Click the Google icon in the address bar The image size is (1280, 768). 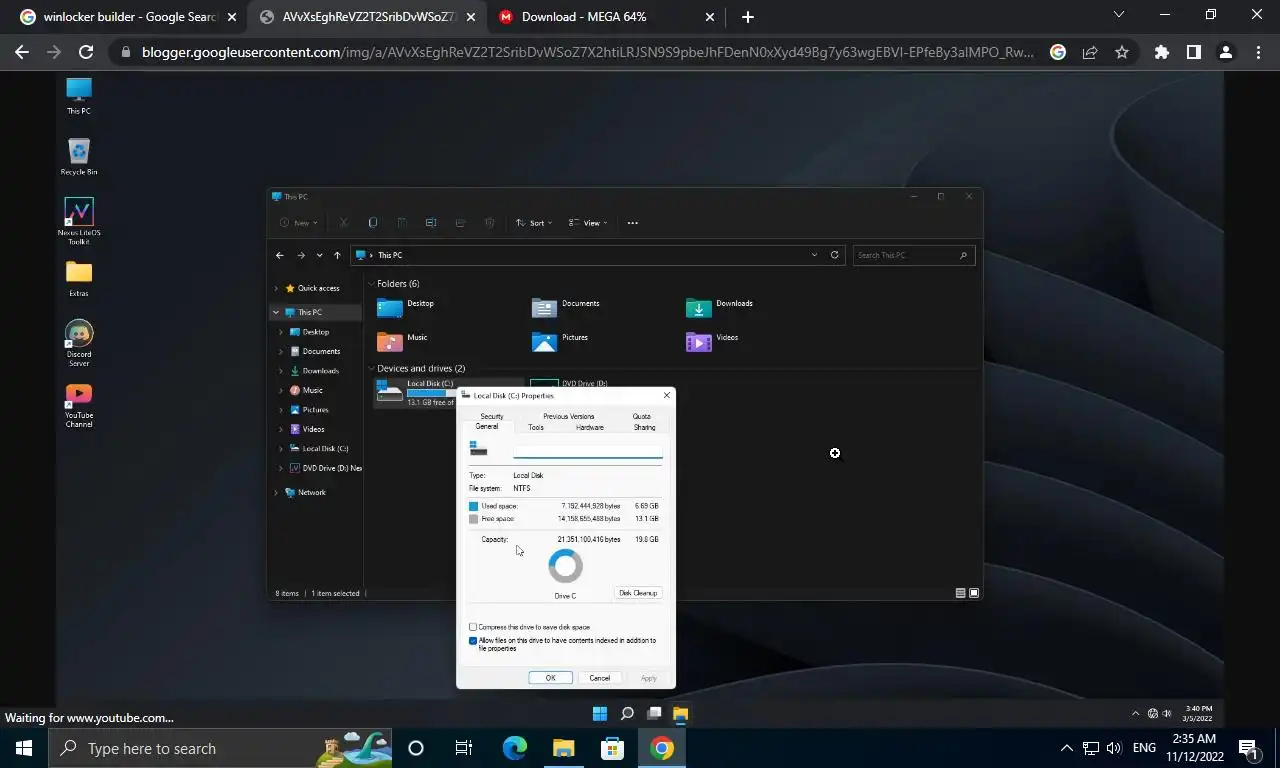coord(1058,52)
